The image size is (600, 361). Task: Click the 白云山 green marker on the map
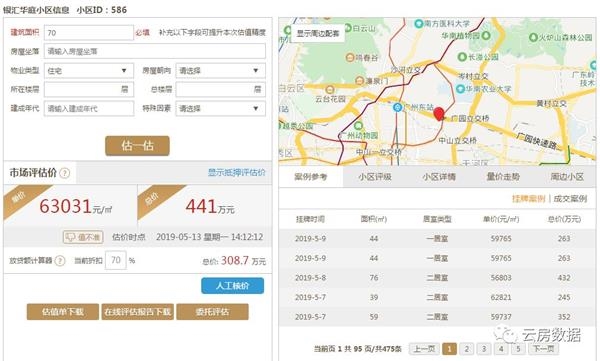tap(347, 28)
